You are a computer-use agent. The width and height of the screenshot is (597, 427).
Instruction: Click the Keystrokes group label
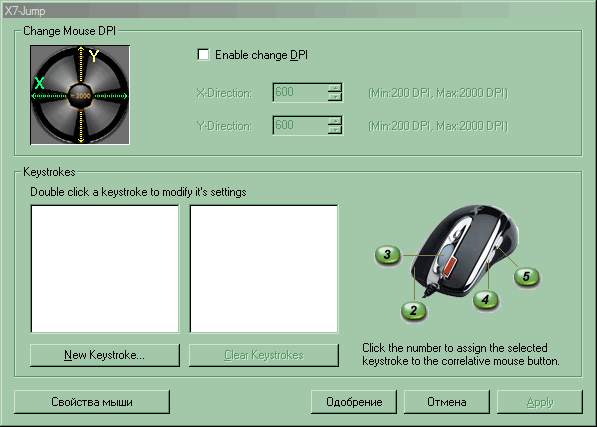[x=49, y=172]
